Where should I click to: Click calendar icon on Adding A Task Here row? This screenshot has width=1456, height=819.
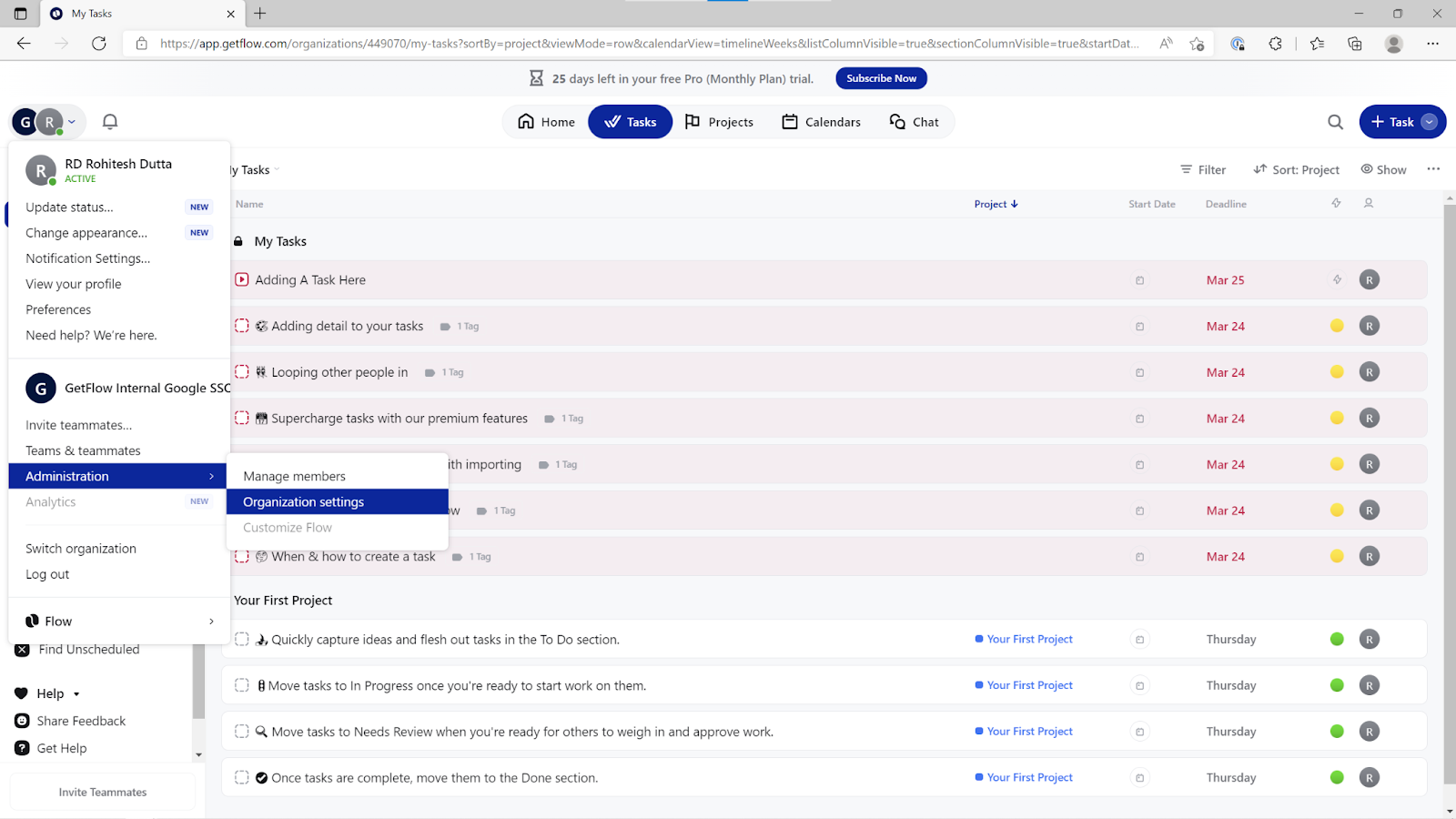pyautogui.click(x=1139, y=280)
